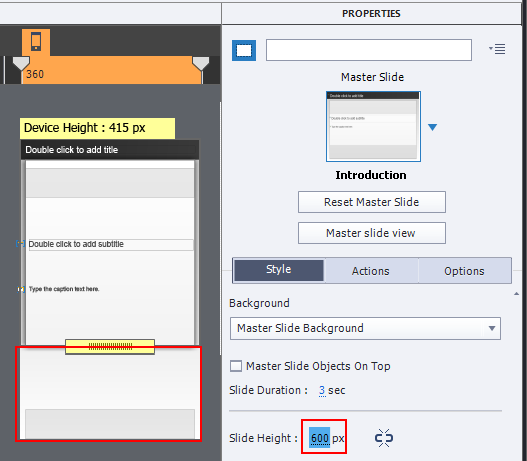
Task: Enable Master Slide Objects On Top
Action: point(236,366)
